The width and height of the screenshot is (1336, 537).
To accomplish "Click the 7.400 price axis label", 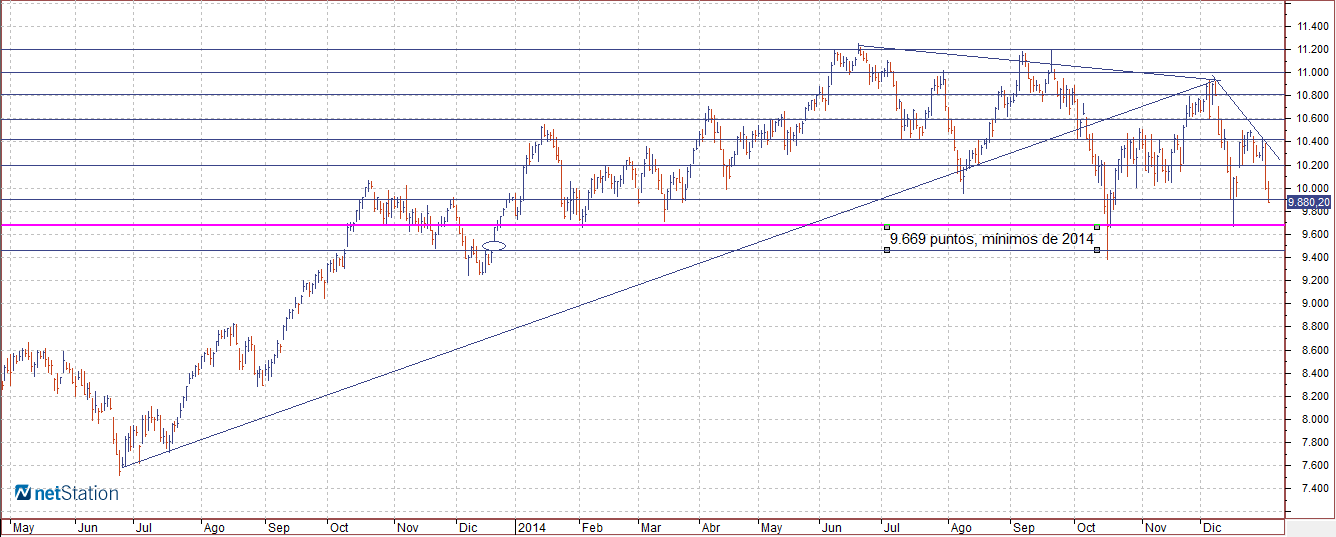I will 1316,488.
